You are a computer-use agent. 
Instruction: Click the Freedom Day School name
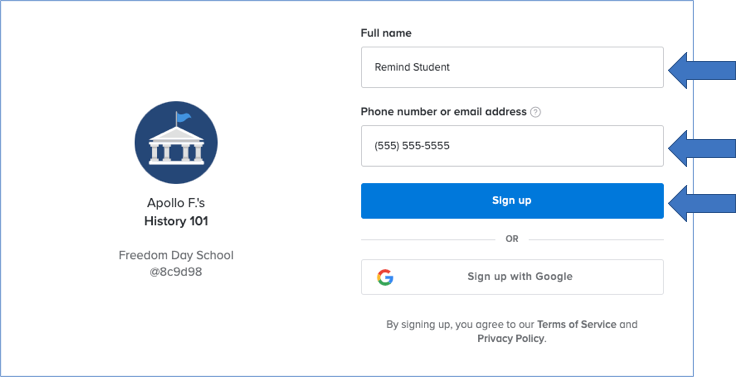point(176,255)
